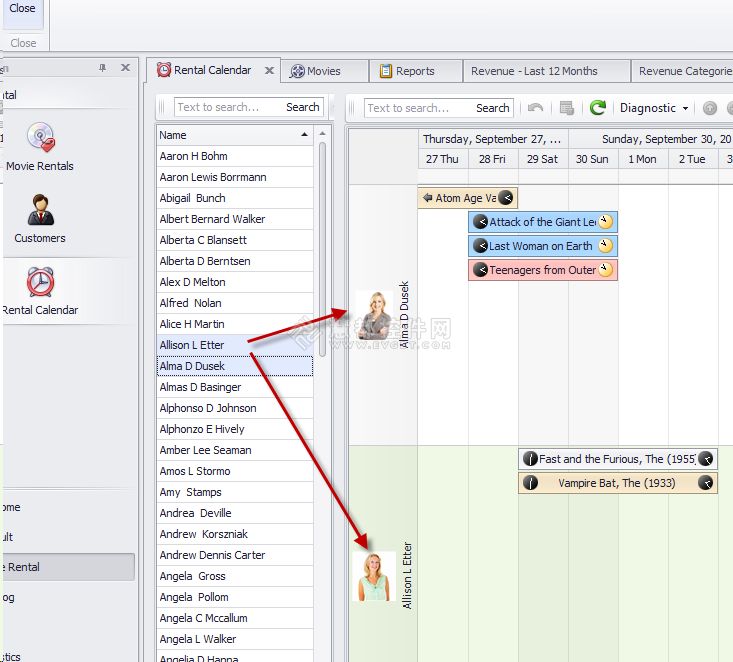Close the navigation pane with its X
This screenshot has width=733, height=662.
click(x=125, y=68)
